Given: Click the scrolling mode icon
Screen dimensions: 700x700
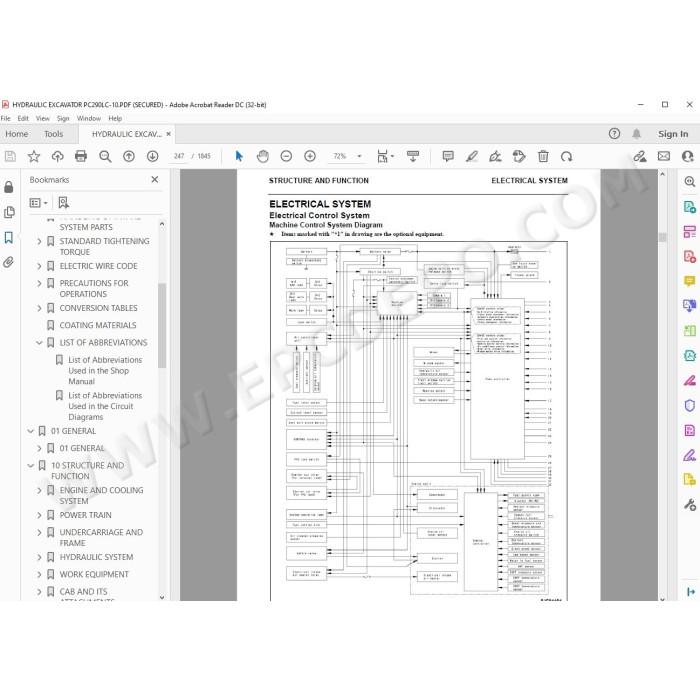Looking at the screenshot, I should (413, 156).
